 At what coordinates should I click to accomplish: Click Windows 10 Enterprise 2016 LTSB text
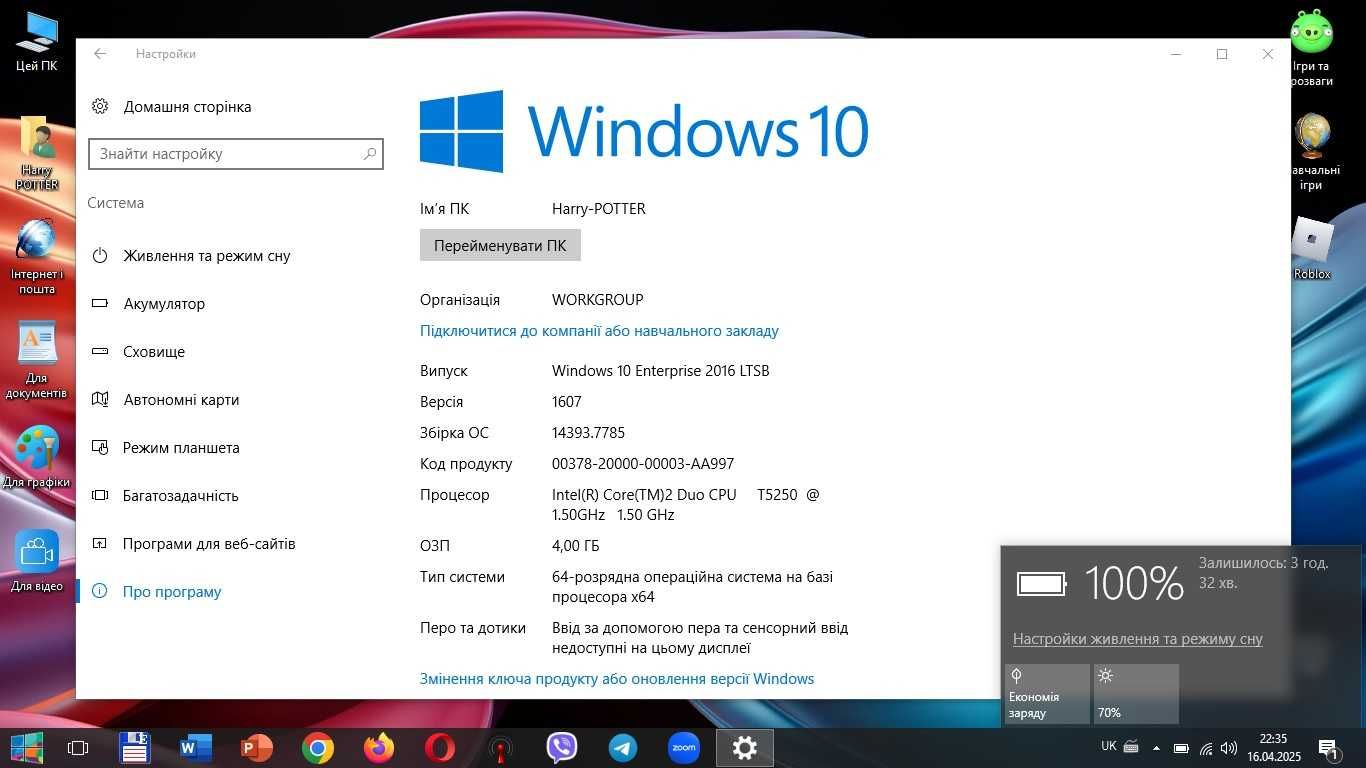click(x=661, y=371)
